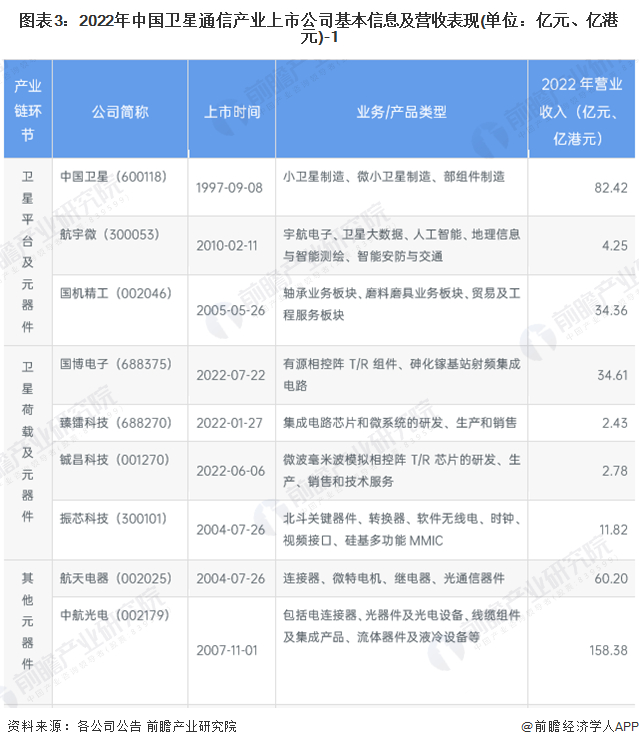Click listing date 2022-01-27
Viewport: 639px width, 747px height.
tap(229, 423)
